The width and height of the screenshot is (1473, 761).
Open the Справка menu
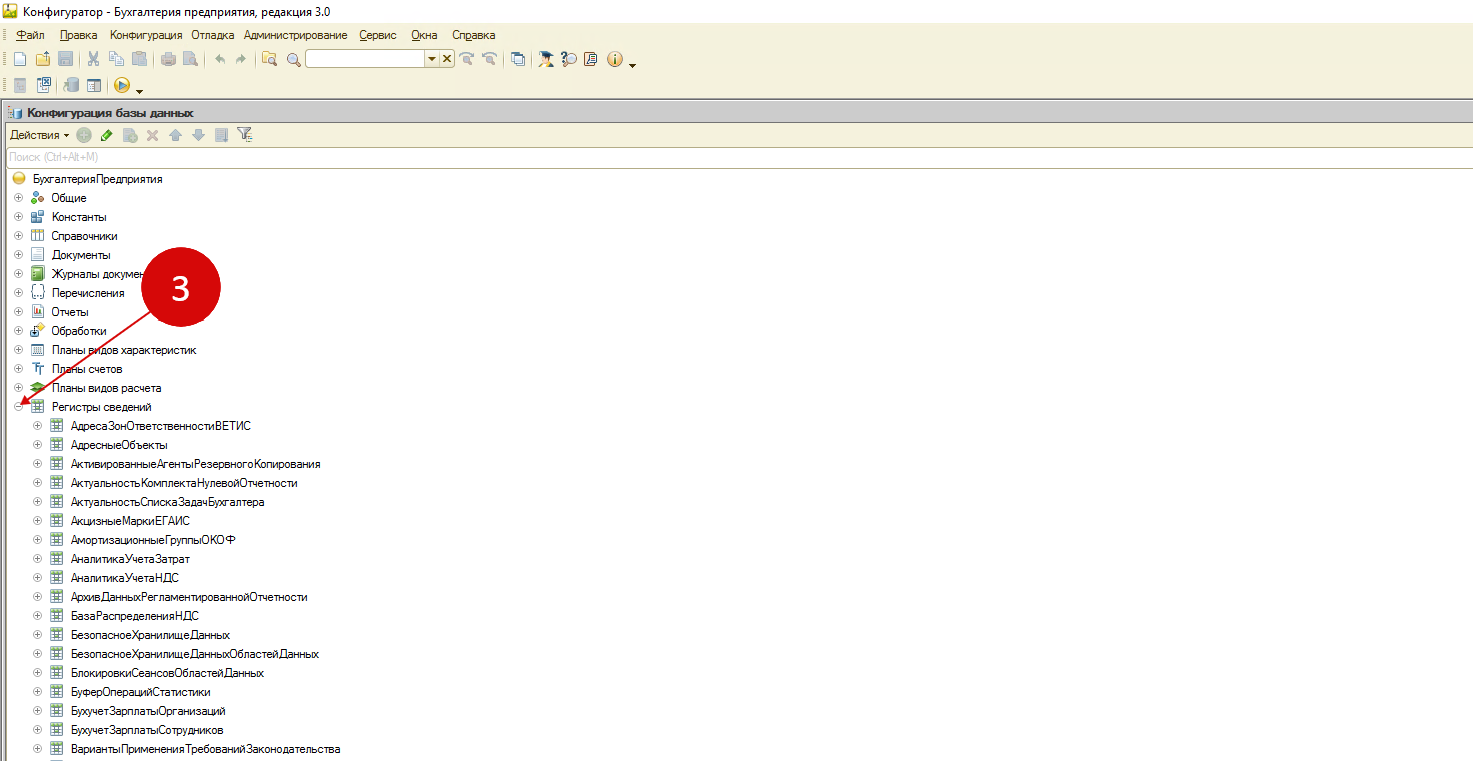[474, 35]
